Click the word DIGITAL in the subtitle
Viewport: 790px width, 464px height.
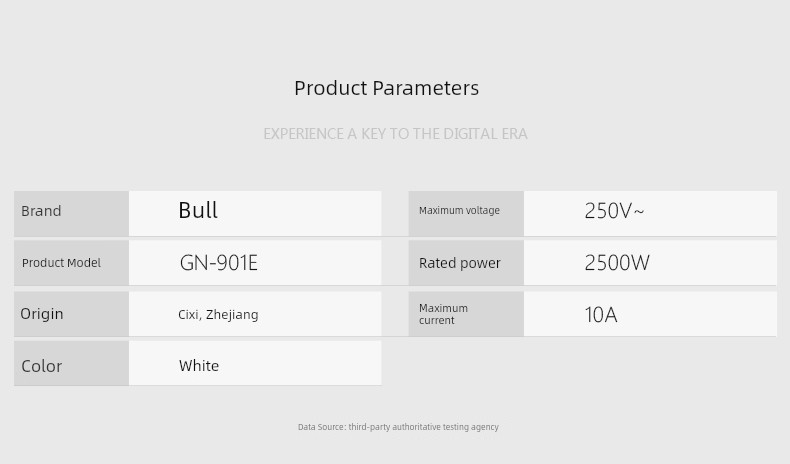(x=470, y=134)
